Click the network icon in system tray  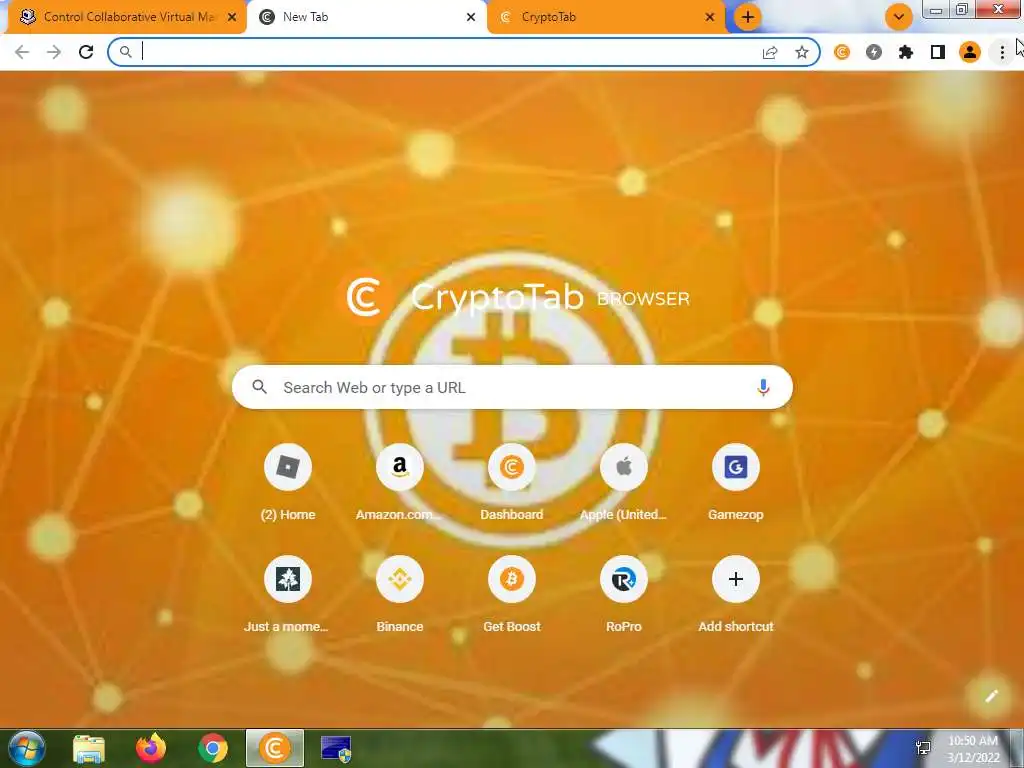tap(923, 748)
